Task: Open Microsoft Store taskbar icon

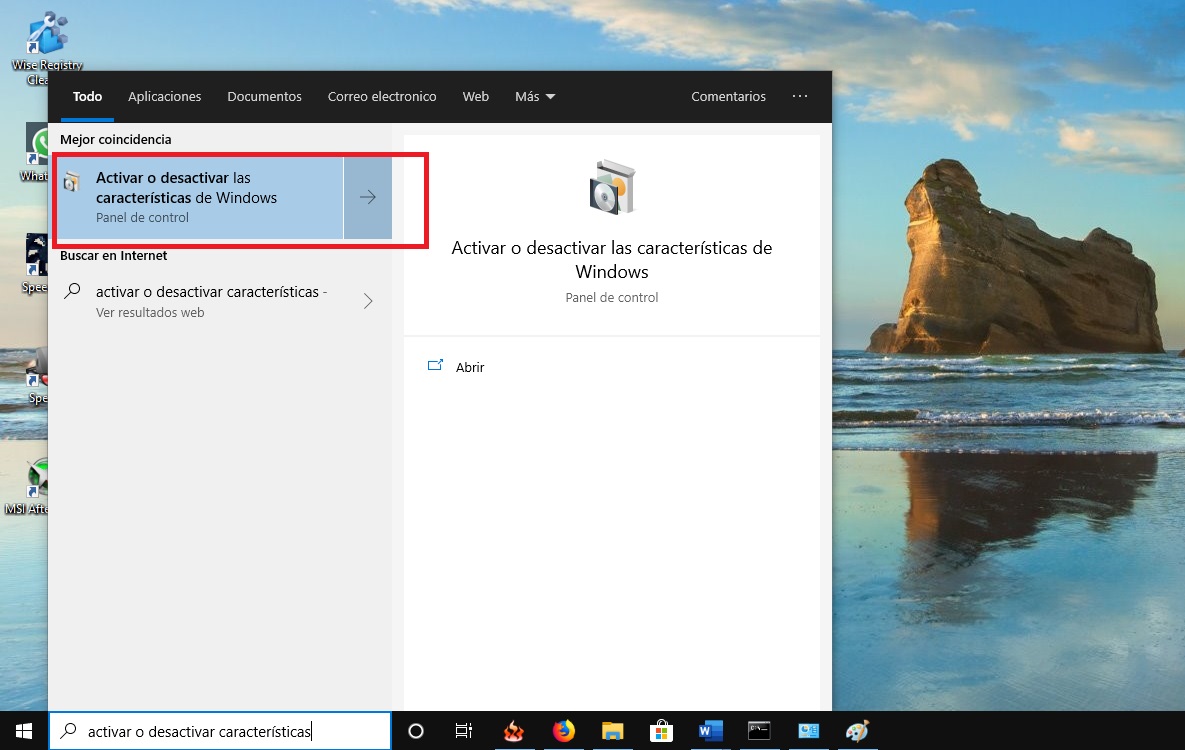Action: [x=661, y=731]
